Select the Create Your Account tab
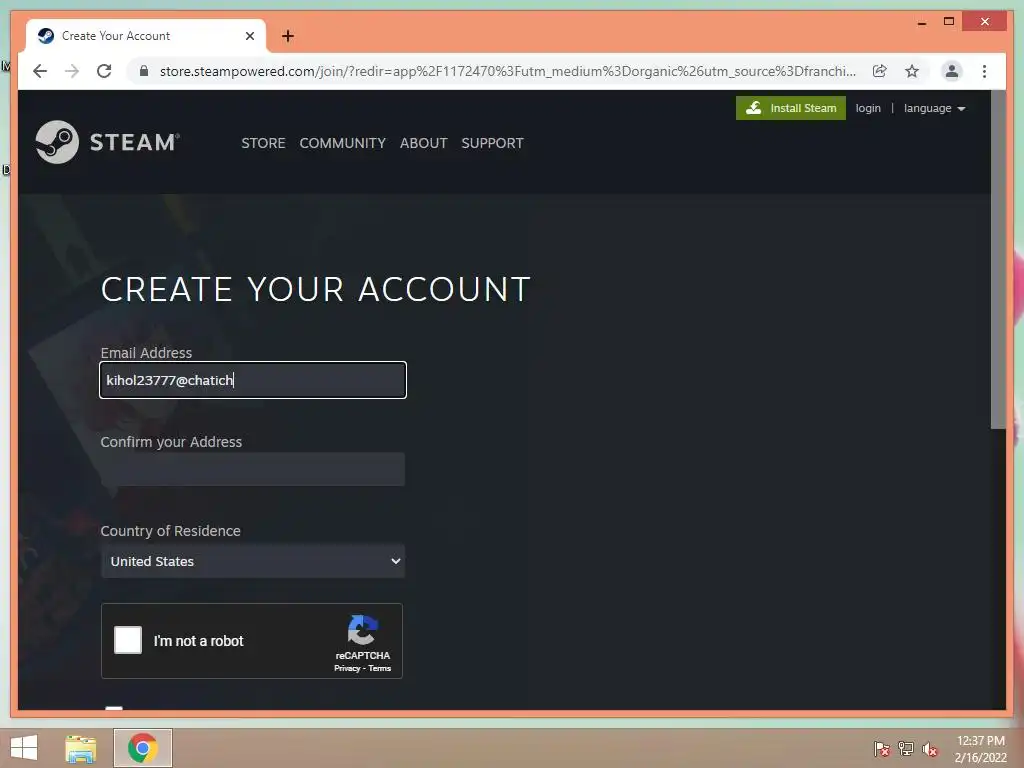Viewport: 1024px width, 768px height. [x=146, y=36]
